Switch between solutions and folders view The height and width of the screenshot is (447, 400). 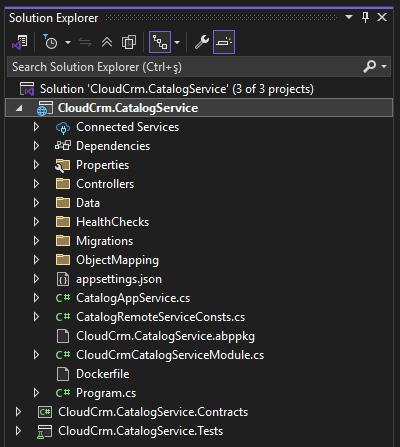pos(20,42)
